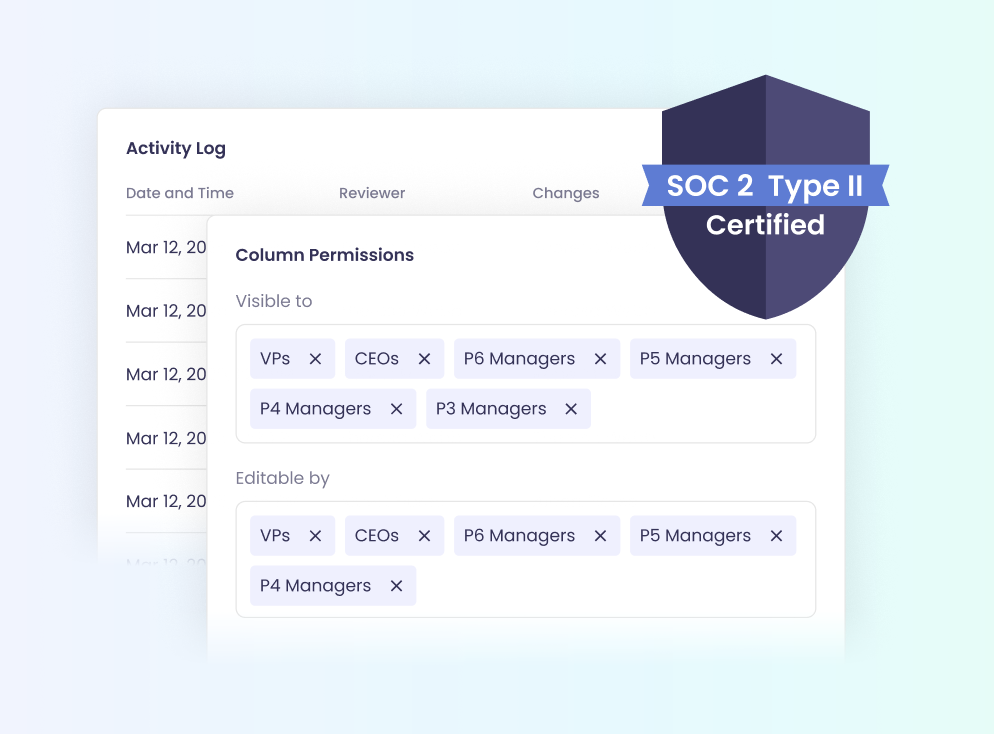Click the Column Permissions heading
This screenshot has width=994, height=734.
click(325, 255)
